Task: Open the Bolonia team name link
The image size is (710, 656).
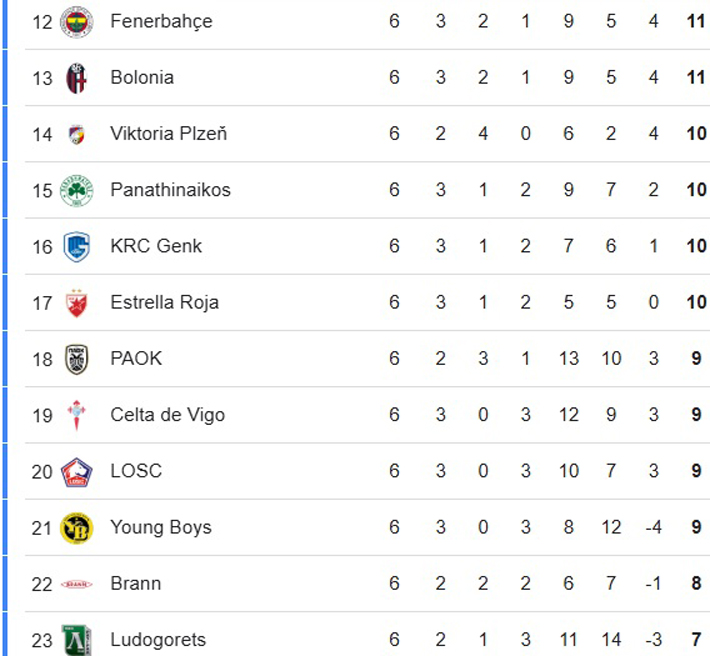Action: [x=142, y=78]
